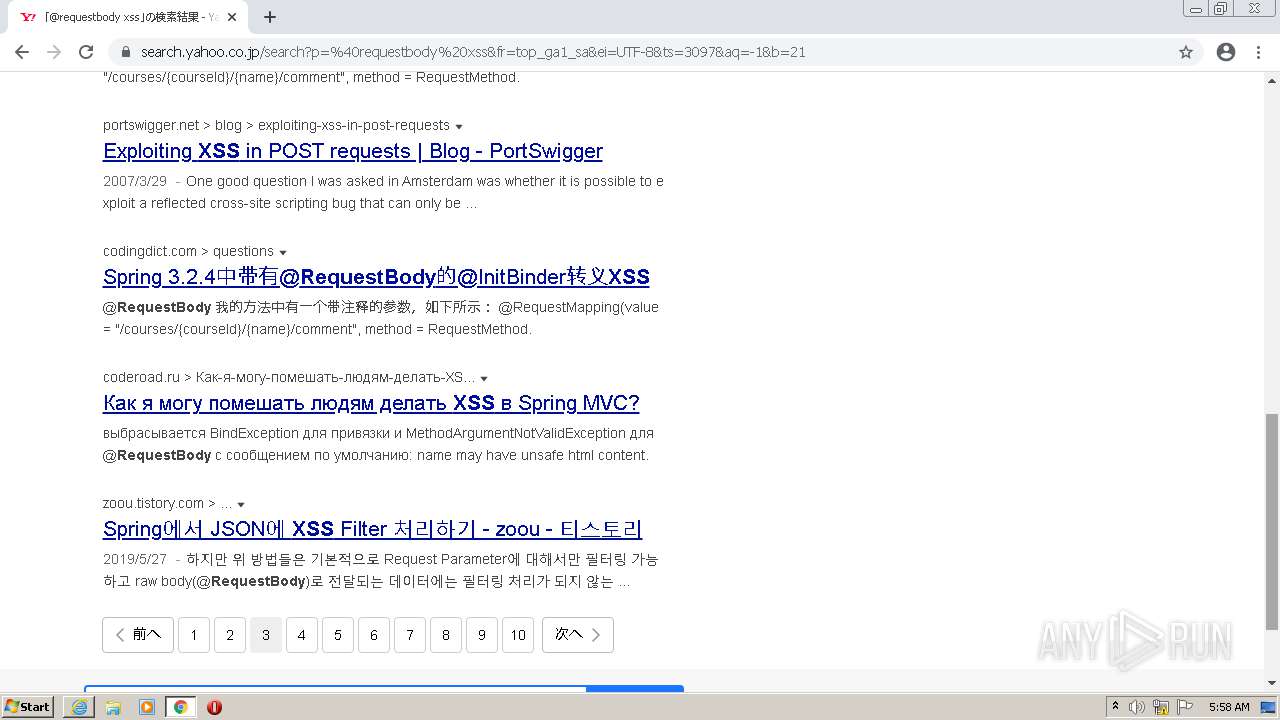This screenshot has height=720, width=1280.
Task: View site info via padlock icon
Action: [126, 52]
